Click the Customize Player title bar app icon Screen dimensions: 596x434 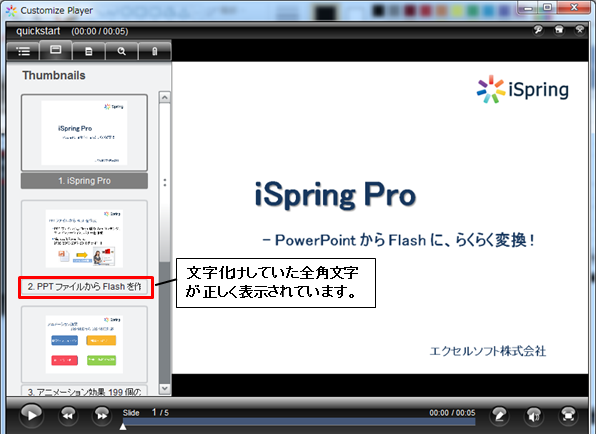pyautogui.click(x=11, y=10)
